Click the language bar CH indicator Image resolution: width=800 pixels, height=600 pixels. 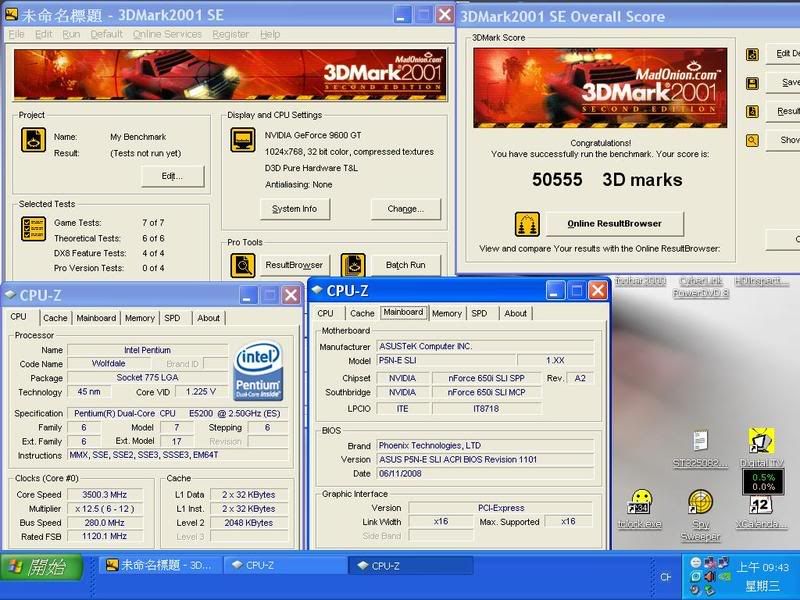665,577
